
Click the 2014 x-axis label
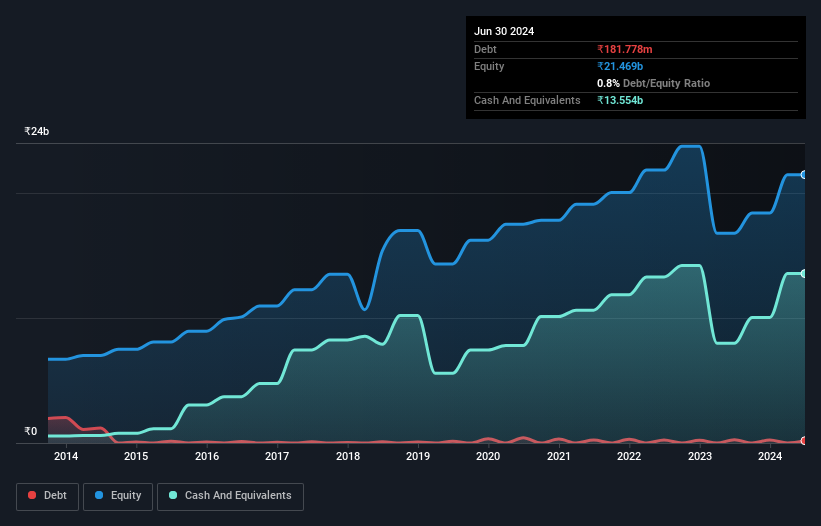pos(66,456)
